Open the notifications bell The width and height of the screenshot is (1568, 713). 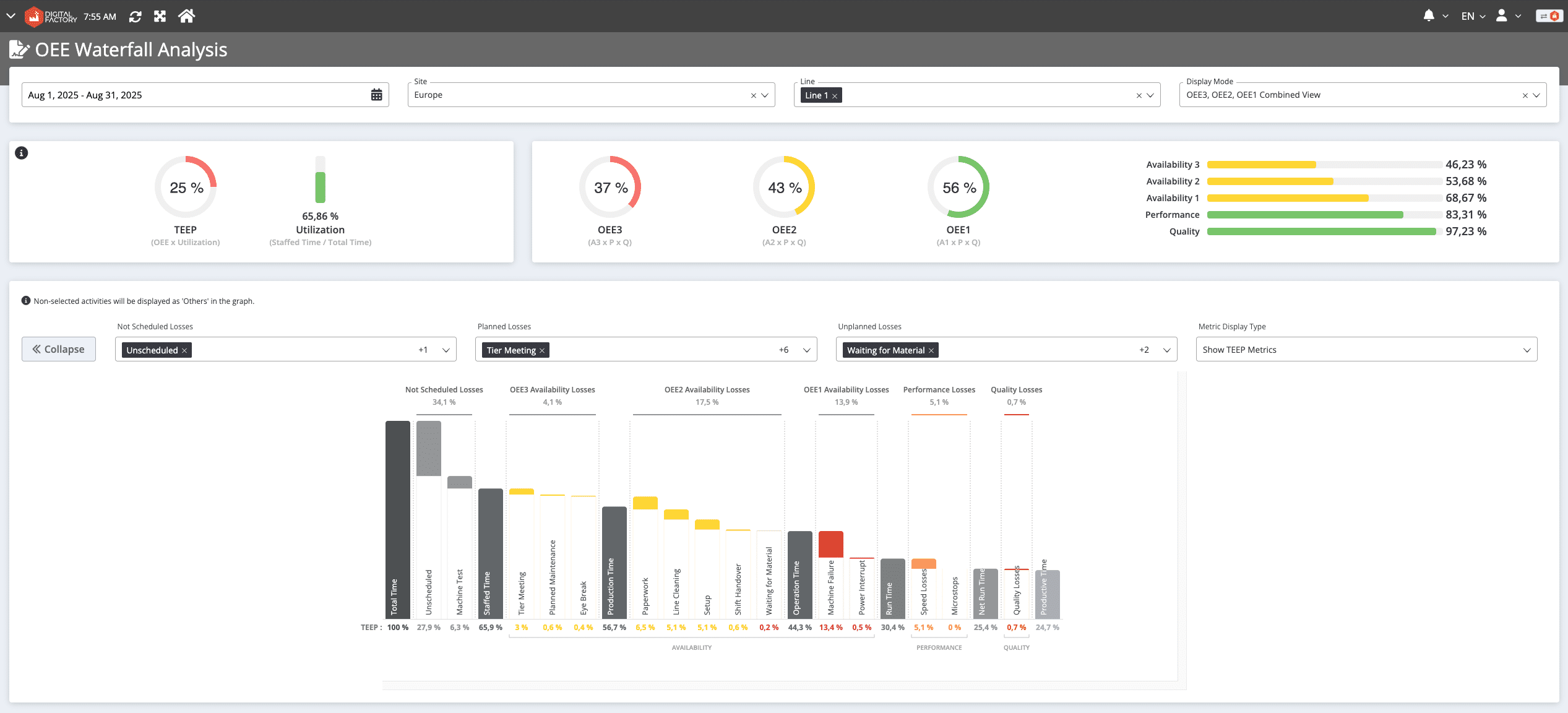click(x=1429, y=16)
